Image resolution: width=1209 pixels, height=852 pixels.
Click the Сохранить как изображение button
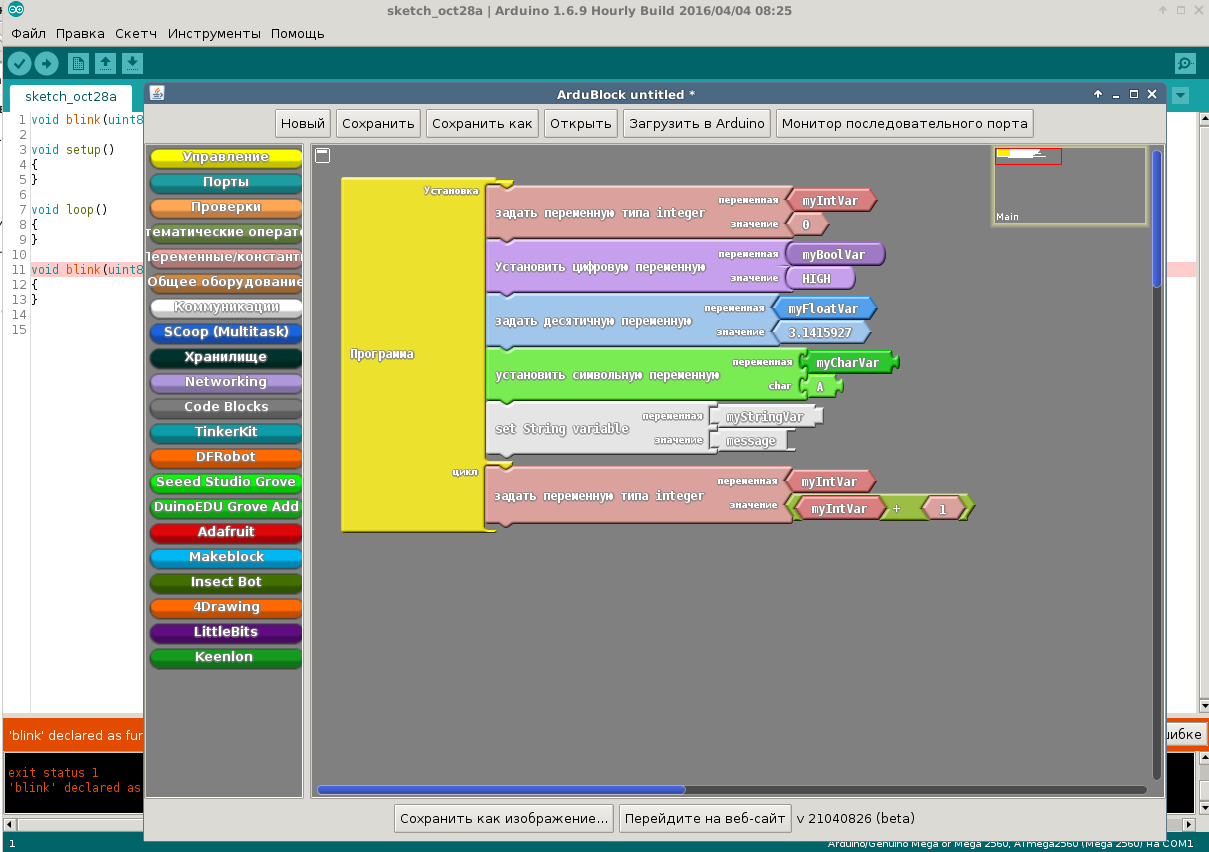(504, 818)
